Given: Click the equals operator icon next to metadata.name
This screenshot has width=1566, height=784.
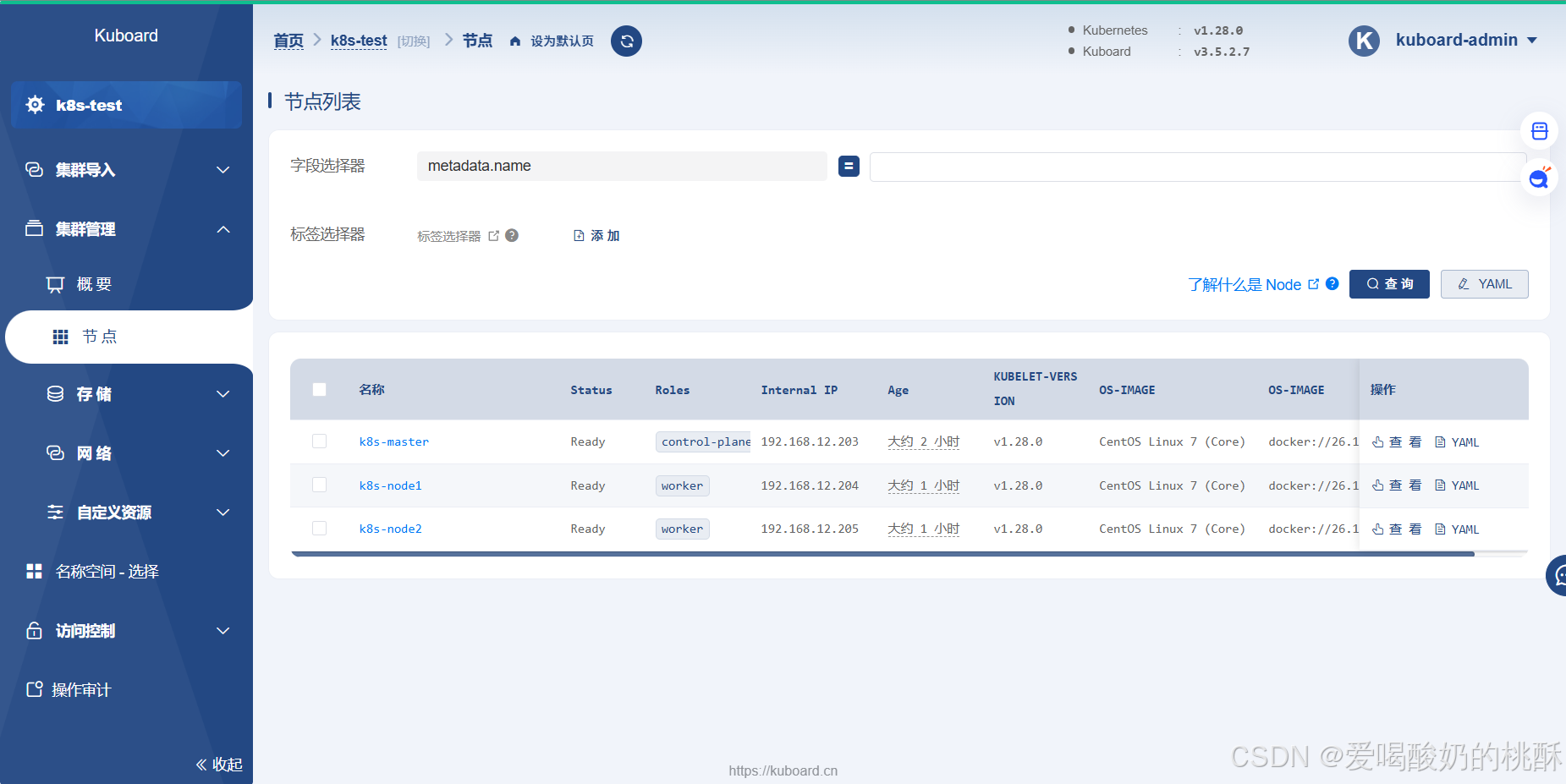Looking at the screenshot, I should [x=849, y=167].
